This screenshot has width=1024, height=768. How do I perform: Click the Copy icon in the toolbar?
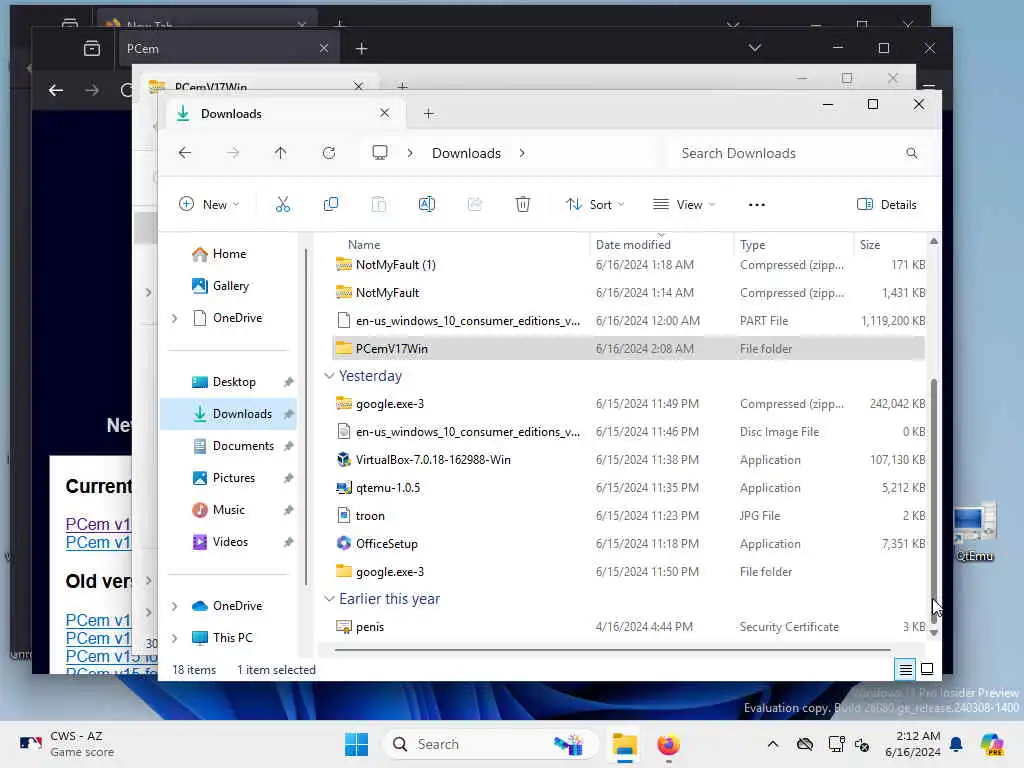pos(331,204)
